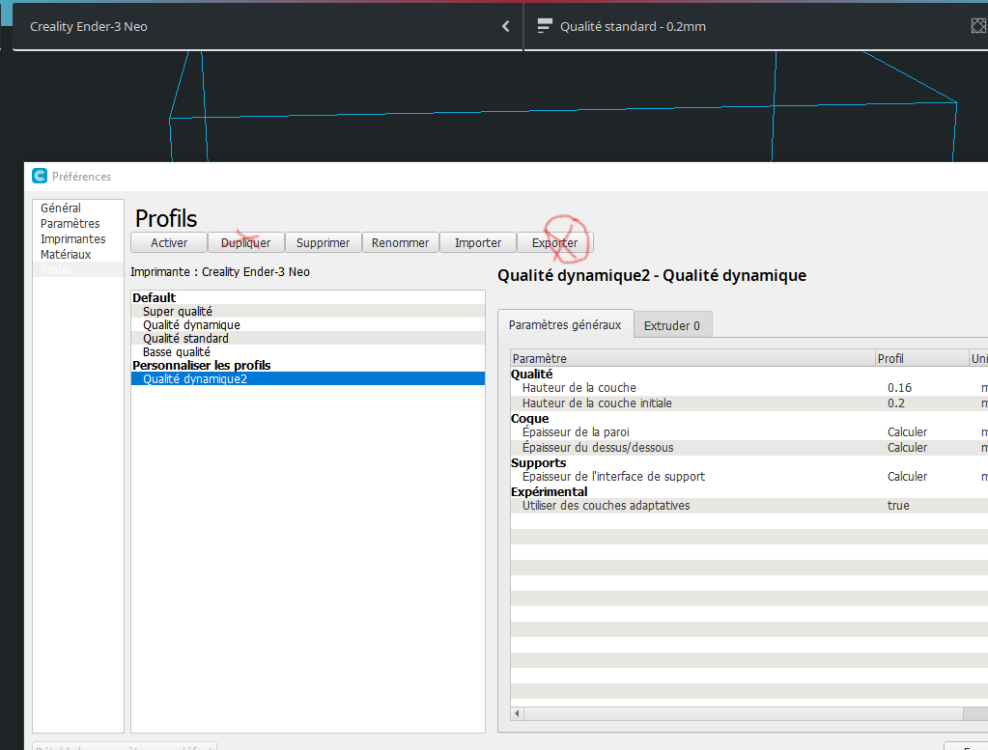The height and width of the screenshot is (750, 988).
Task: Click the Supprimer button
Action: click(x=323, y=243)
